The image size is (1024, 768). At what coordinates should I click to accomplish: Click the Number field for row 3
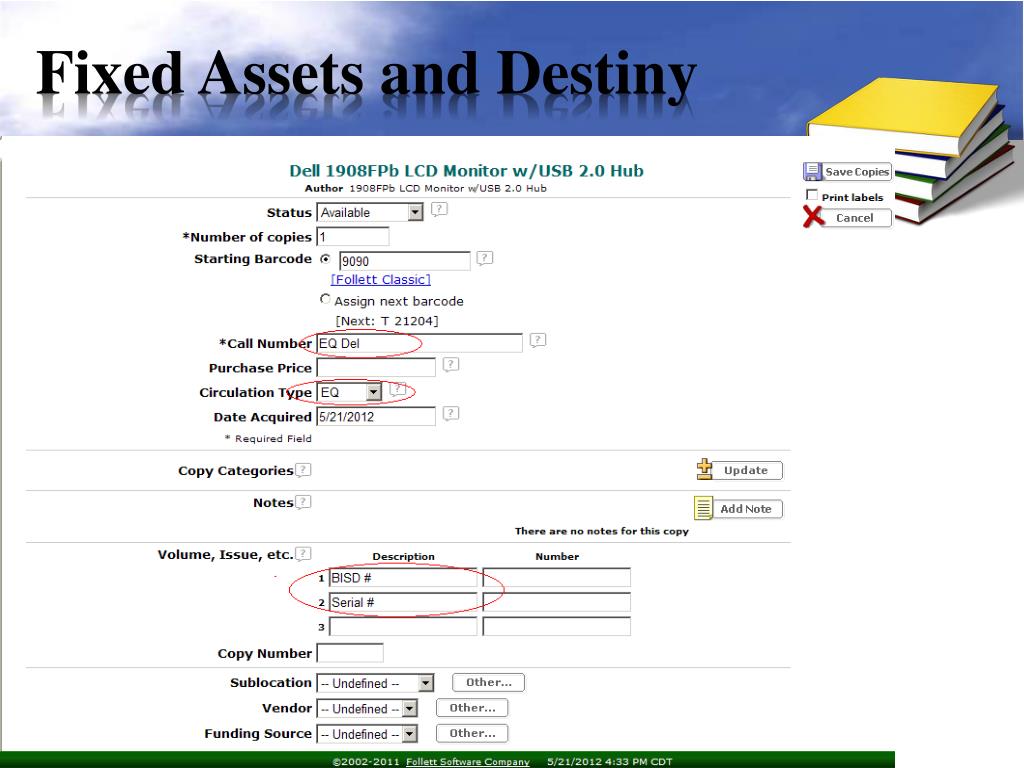pos(556,627)
